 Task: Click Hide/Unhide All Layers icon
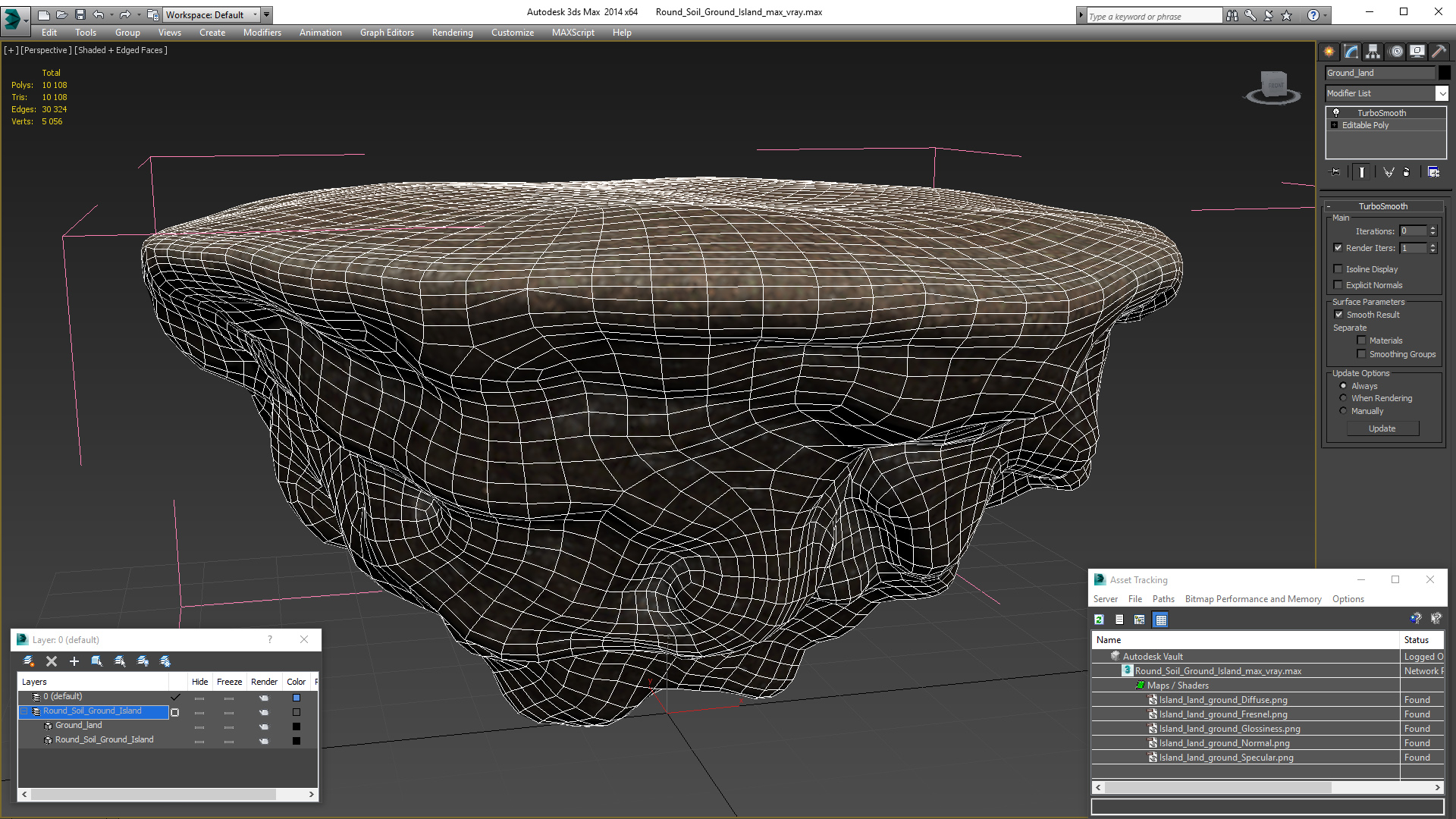(x=143, y=661)
